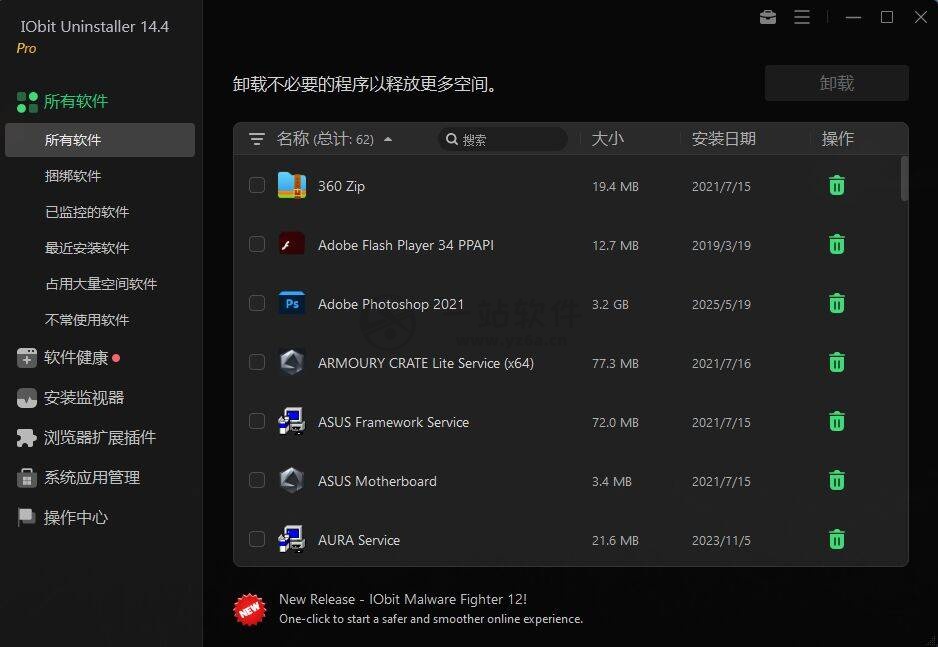Image resolution: width=938 pixels, height=647 pixels.
Task: Click the filter icon beside 名称
Action: point(257,139)
